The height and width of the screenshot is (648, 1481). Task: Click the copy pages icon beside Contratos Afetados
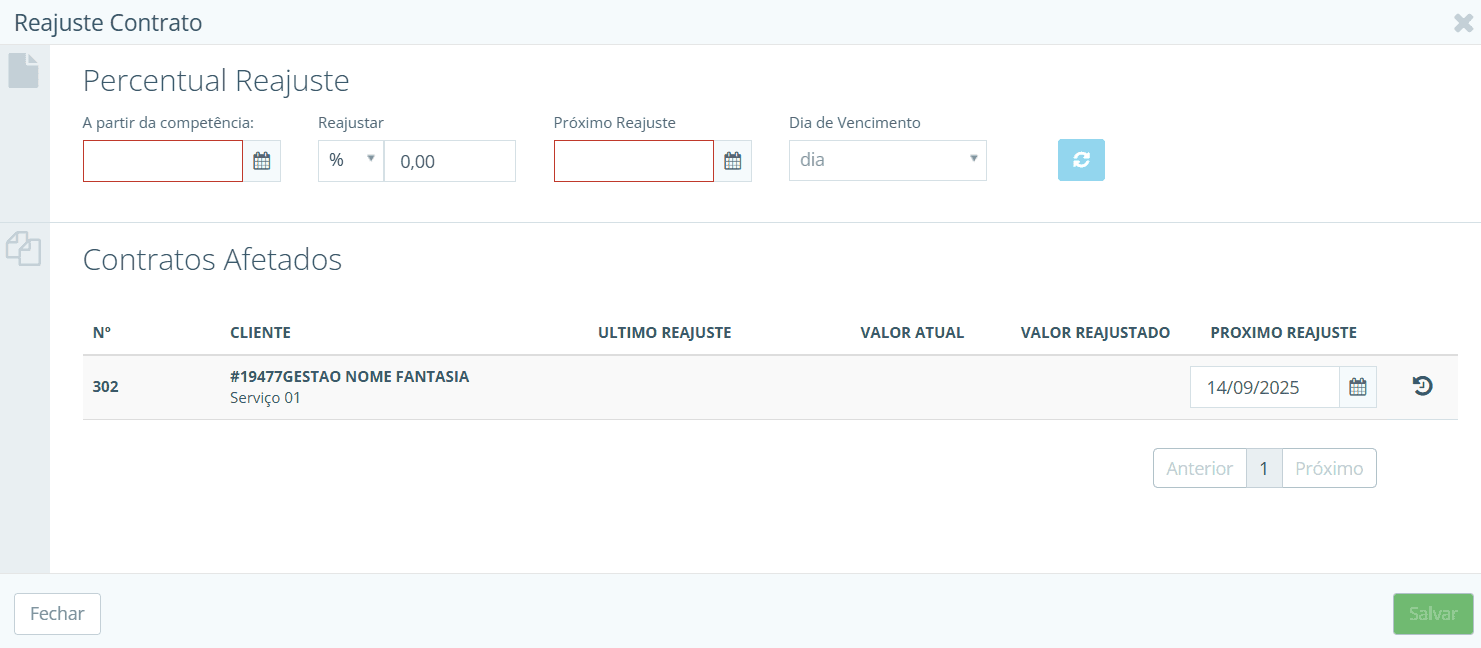tap(24, 248)
